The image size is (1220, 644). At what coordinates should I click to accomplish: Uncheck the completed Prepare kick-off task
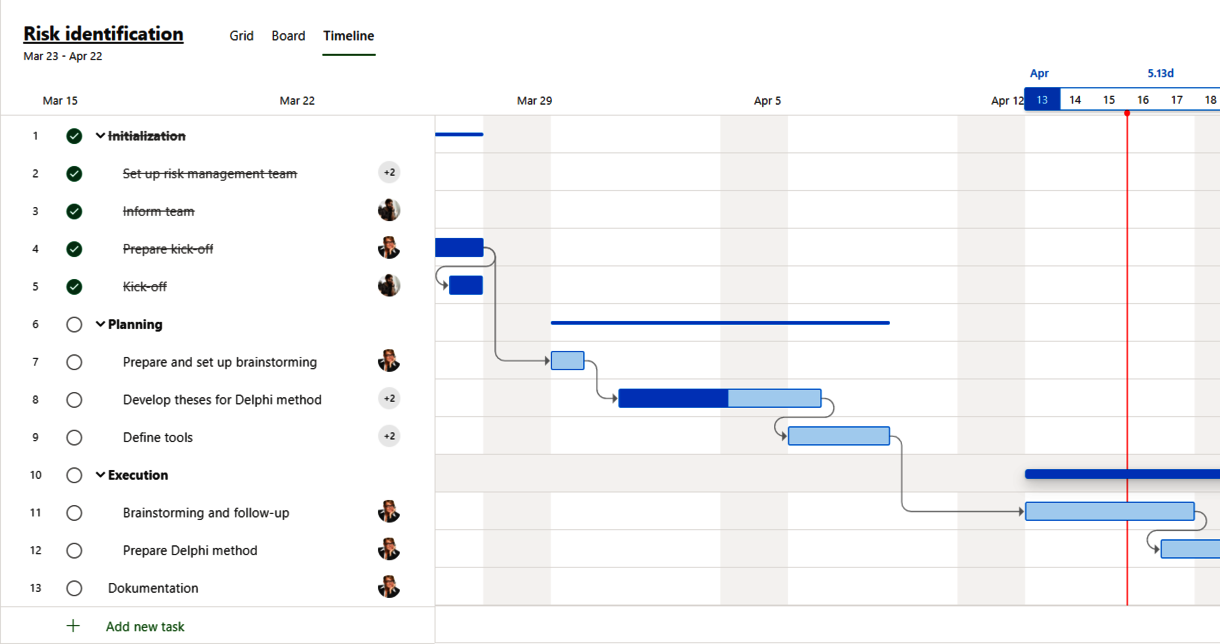(74, 249)
